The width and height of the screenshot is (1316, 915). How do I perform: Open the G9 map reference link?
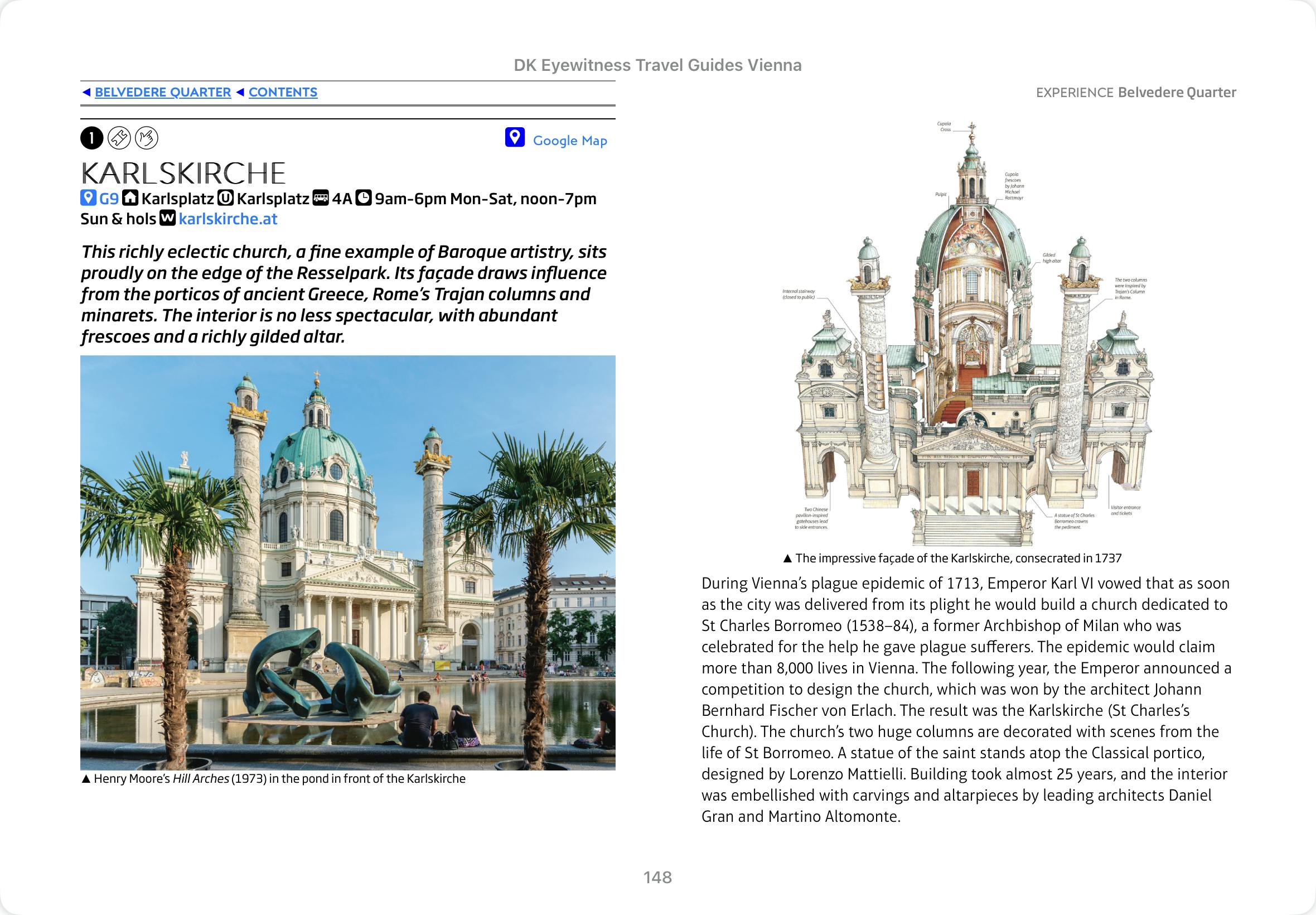[x=109, y=199]
